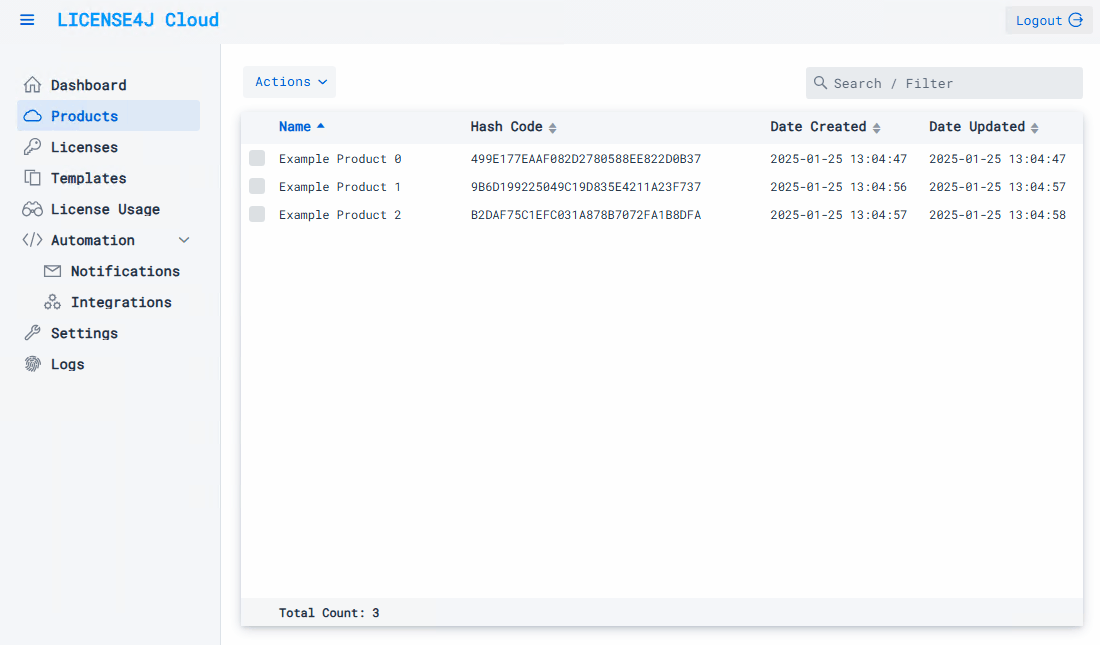Click the Example Product 0 name
The image size is (1100, 645).
point(340,159)
